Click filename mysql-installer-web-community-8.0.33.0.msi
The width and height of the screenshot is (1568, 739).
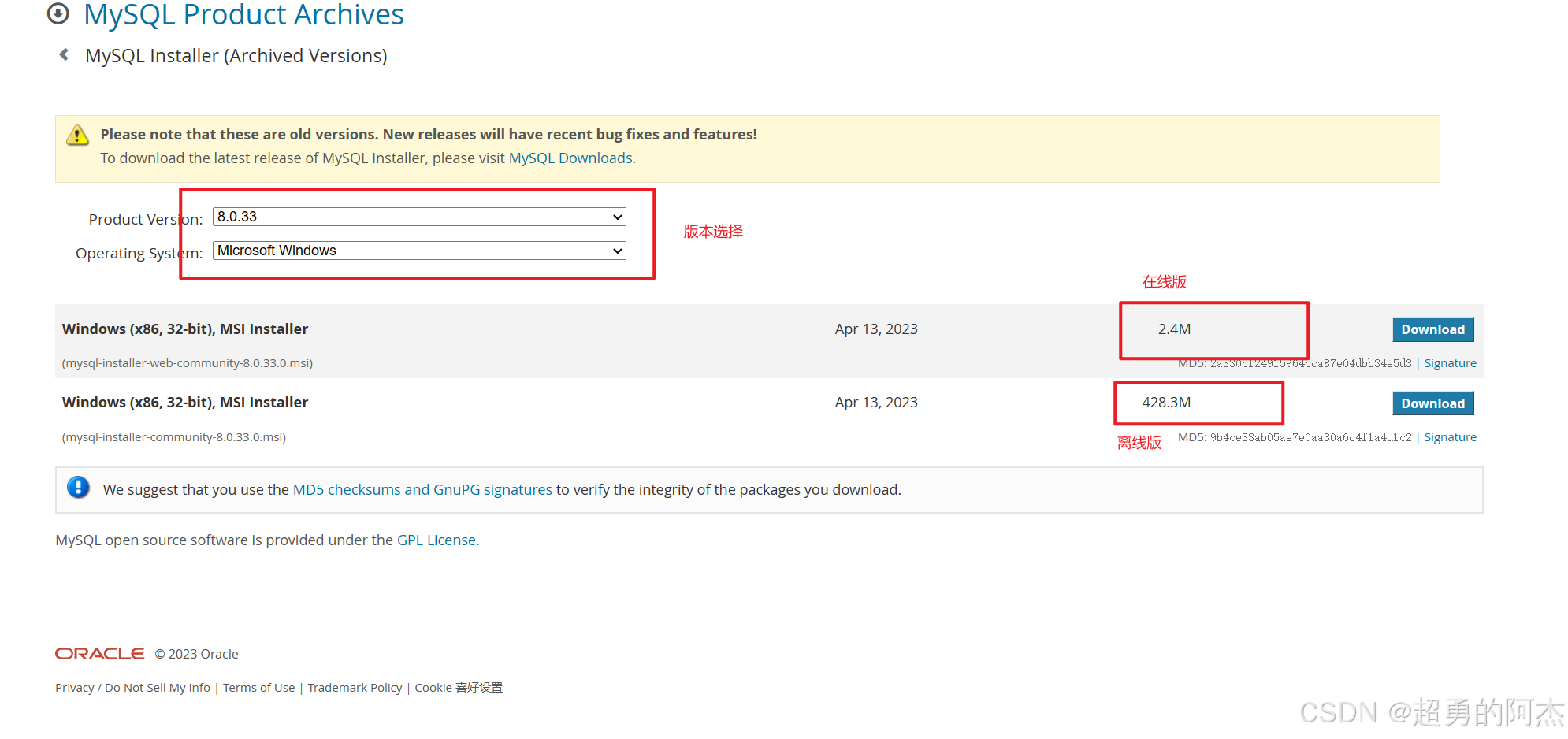coord(188,363)
